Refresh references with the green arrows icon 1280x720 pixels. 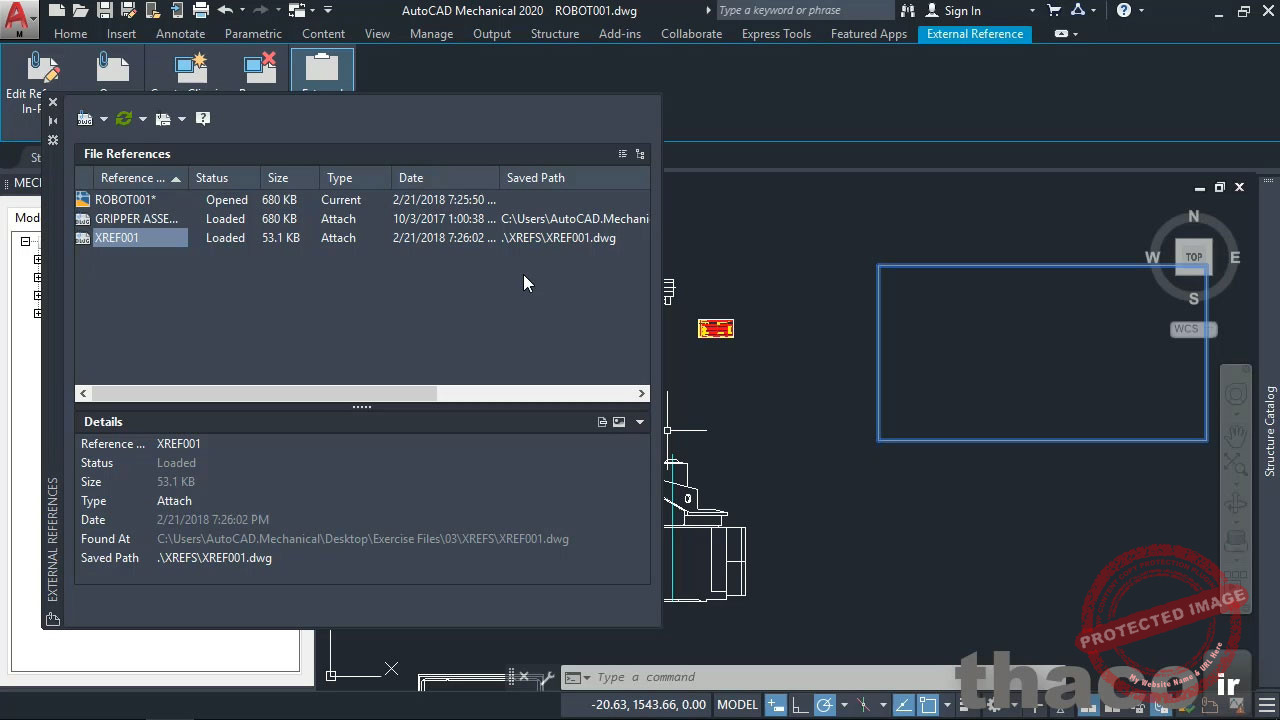click(124, 119)
